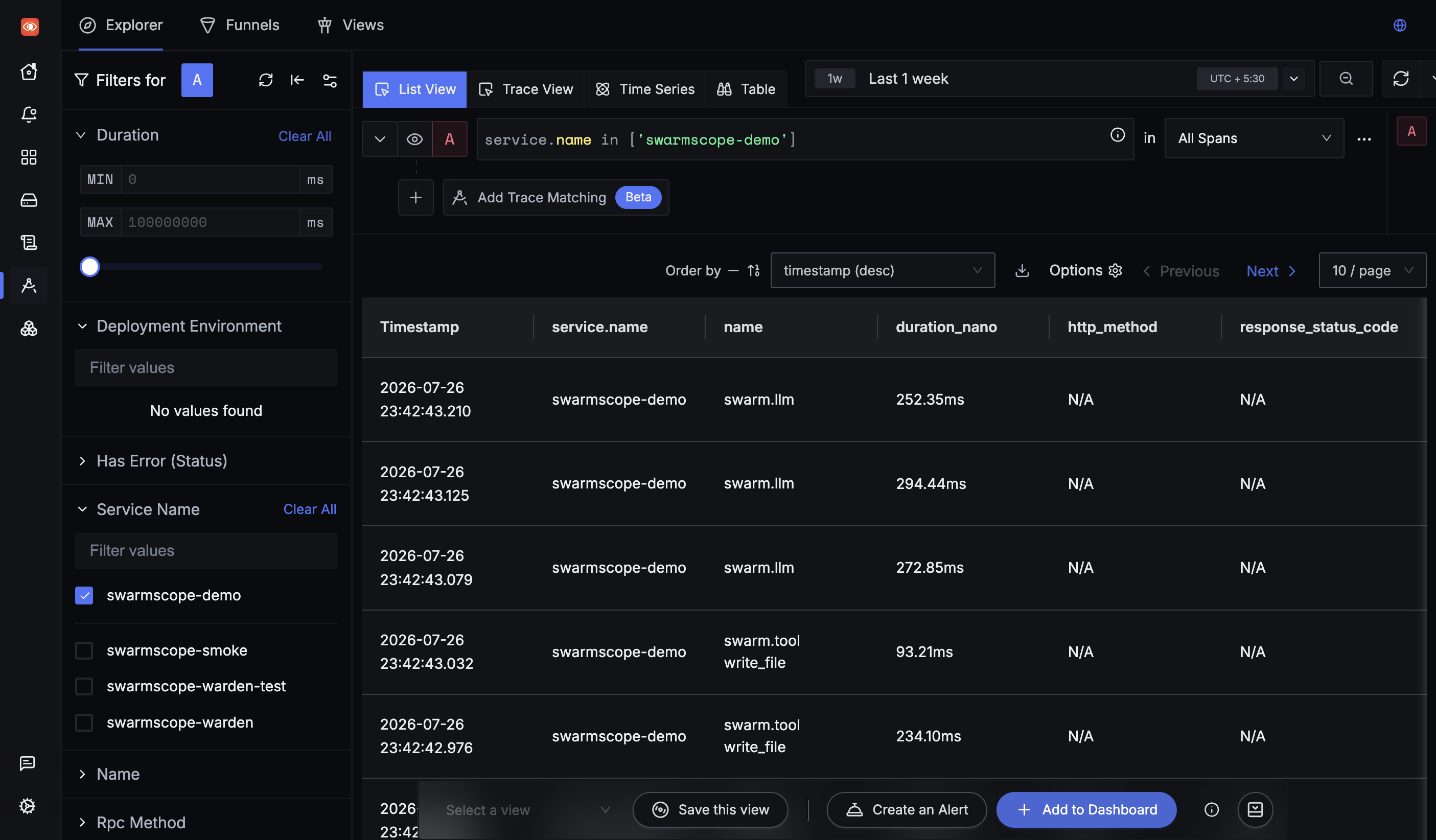Click Save this view button
Image resolution: width=1436 pixels, height=840 pixels.
point(710,809)
